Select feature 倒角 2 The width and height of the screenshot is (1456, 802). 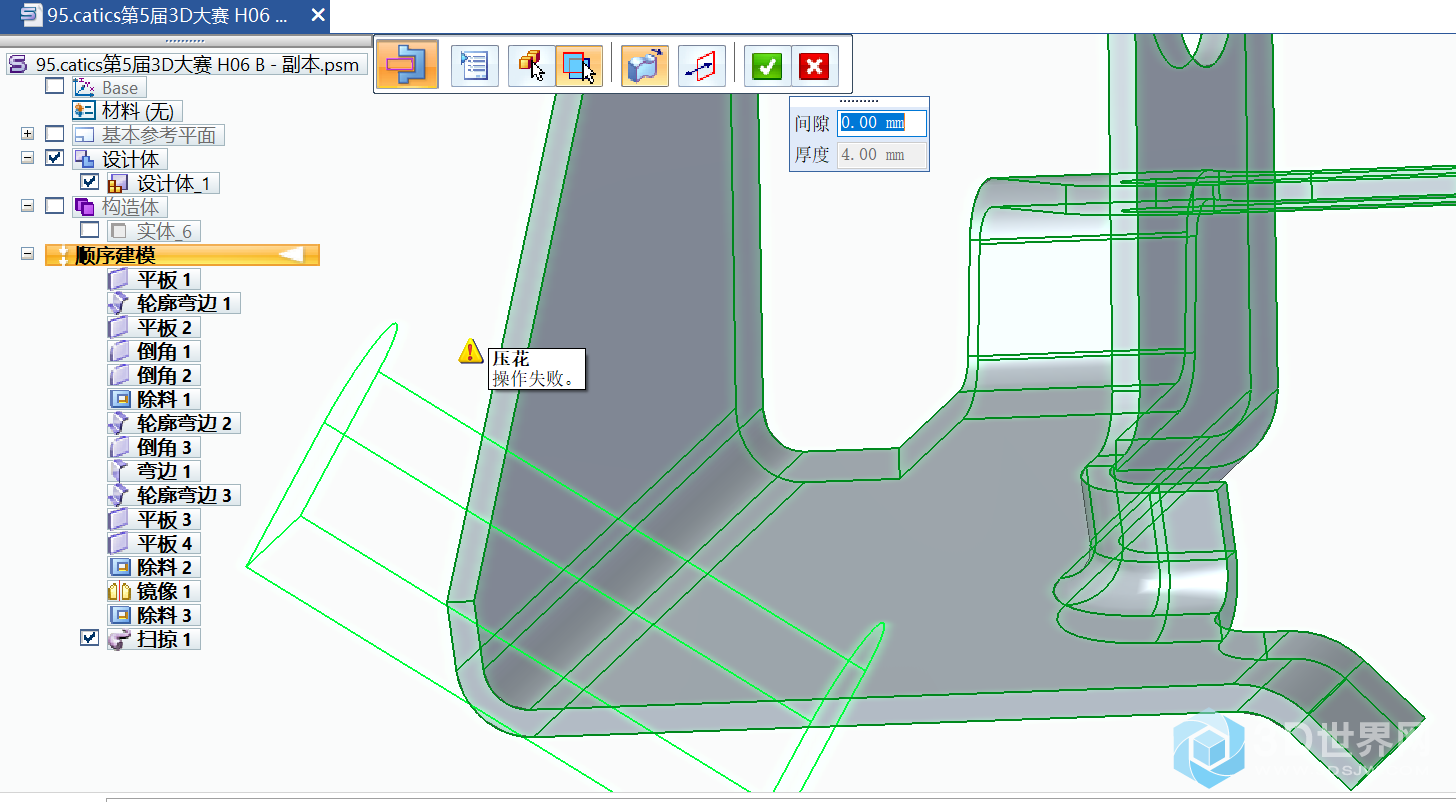(154, 375)
